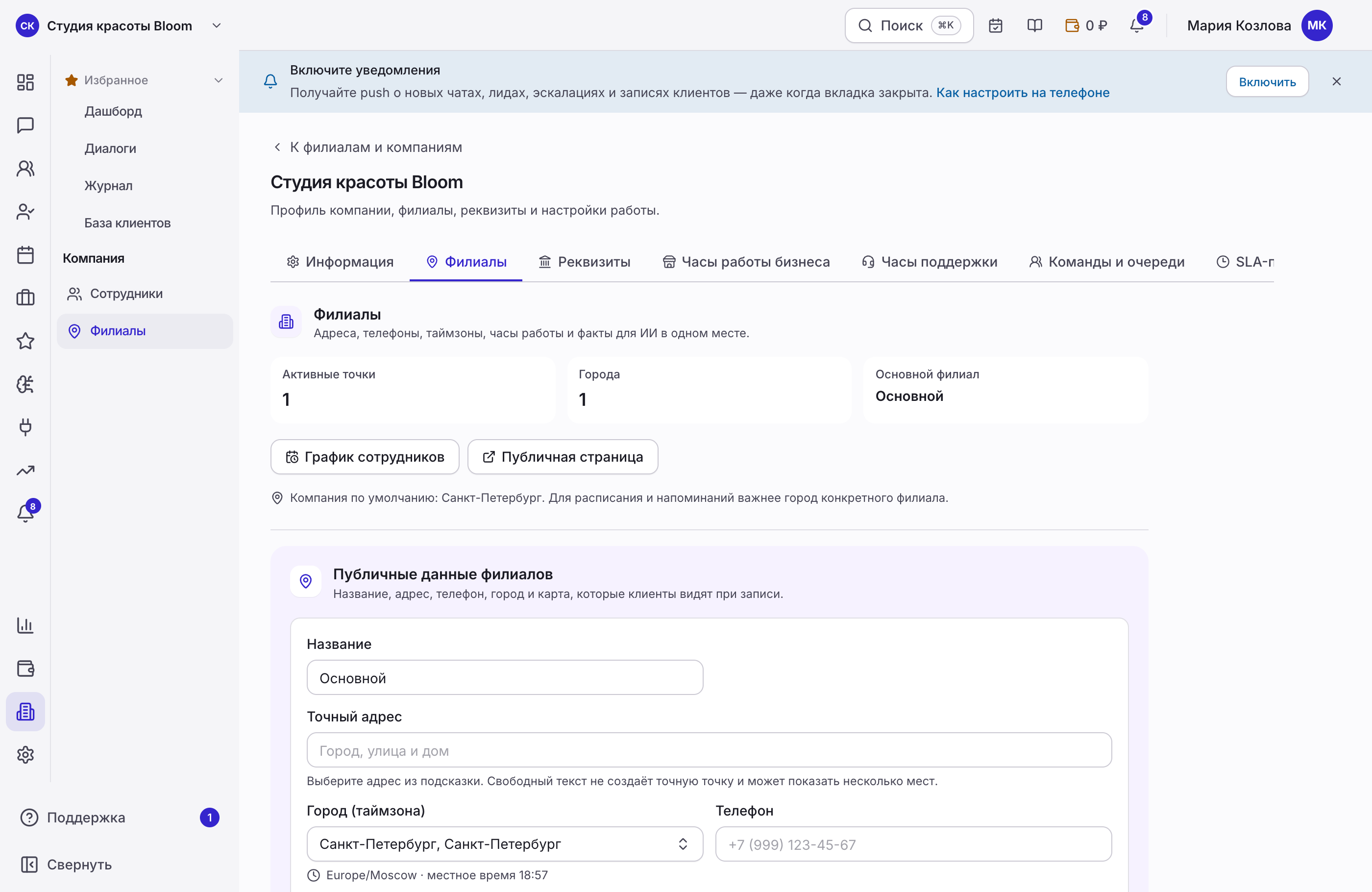This screenshot has height=892, width=1372.
Task: Open the chat bubble icon in sidebar
Action: (x=25, y=125)
